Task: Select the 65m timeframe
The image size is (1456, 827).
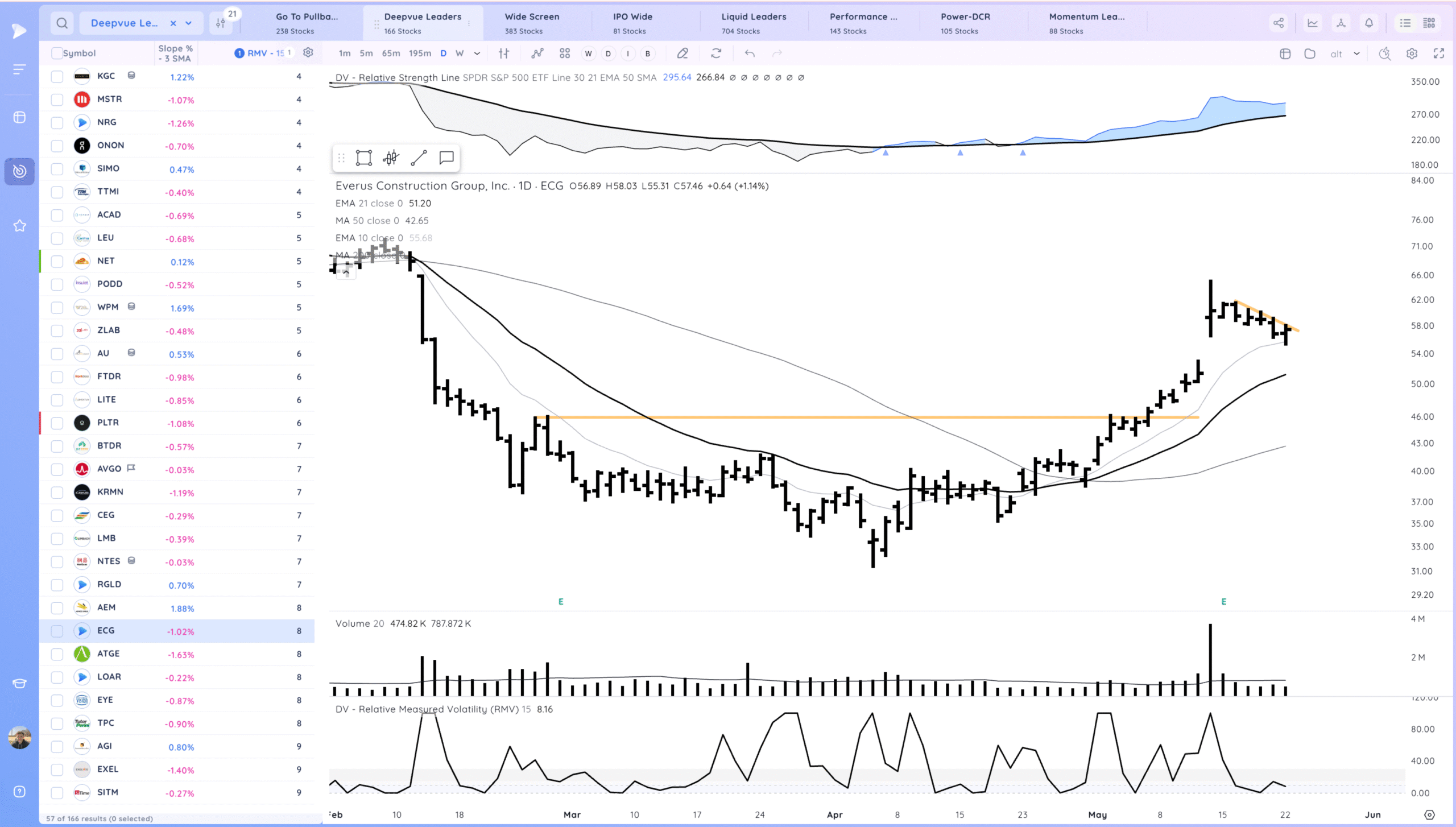Action: point(391,53)
